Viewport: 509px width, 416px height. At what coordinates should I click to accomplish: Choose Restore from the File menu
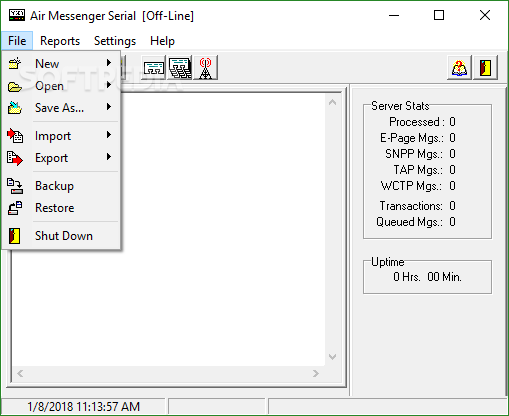click(61, 208)
